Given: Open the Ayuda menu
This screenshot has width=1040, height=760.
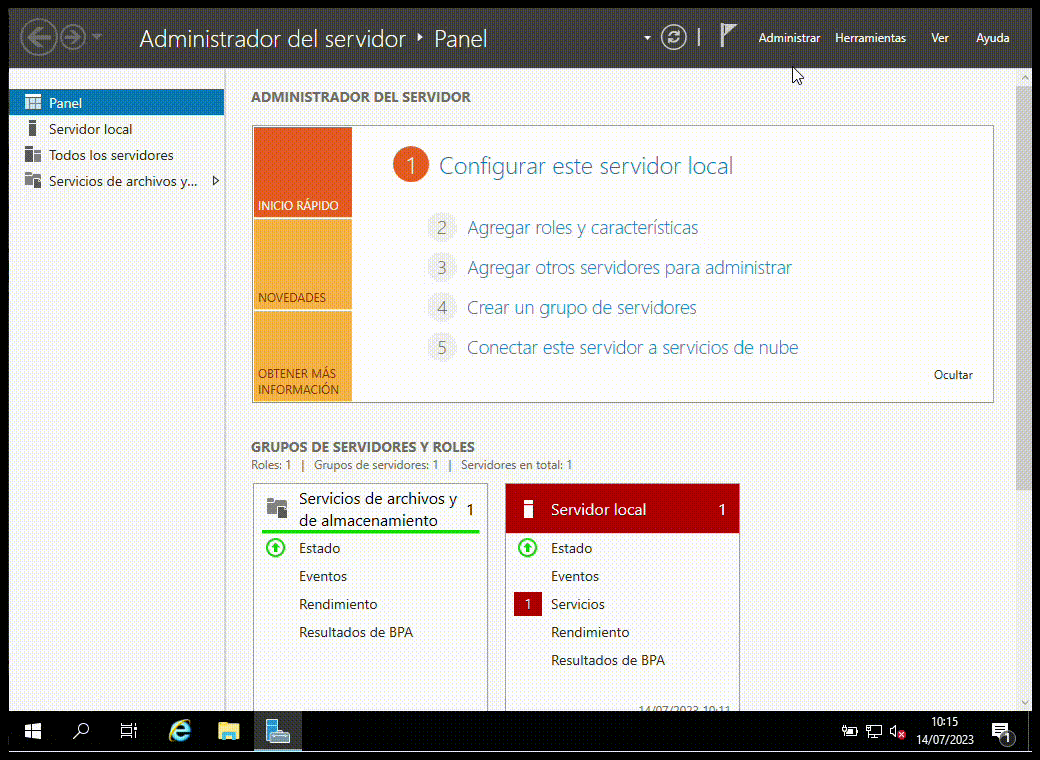Looking at the screenshot, I should tap(992, 38).
